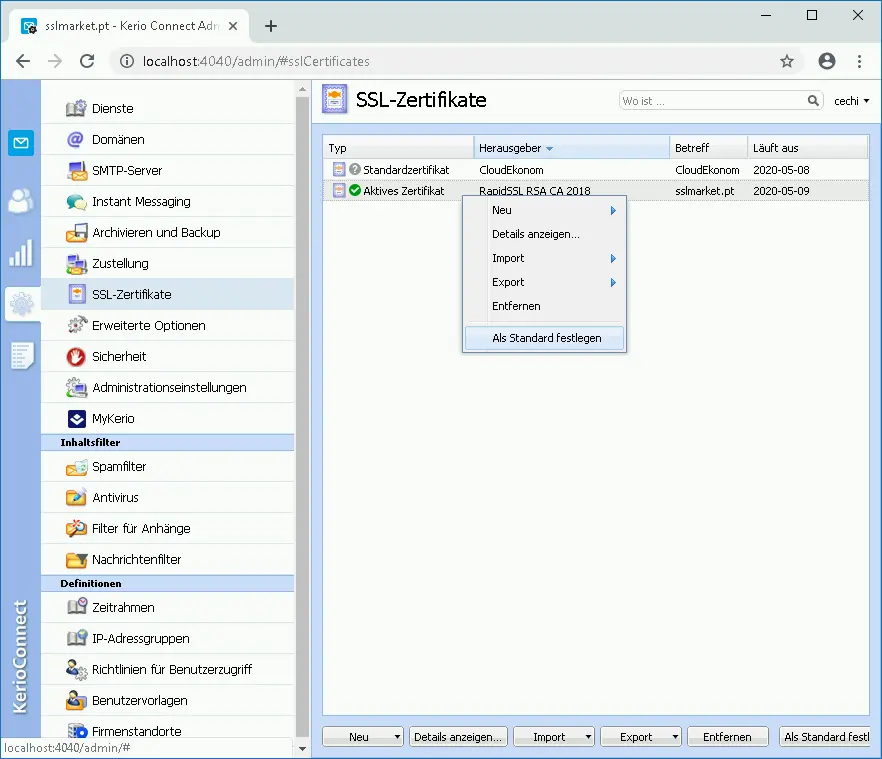The image size is (882, 759).
Task: Open Filter für Anhänge icon
Action: coord(76,528)
